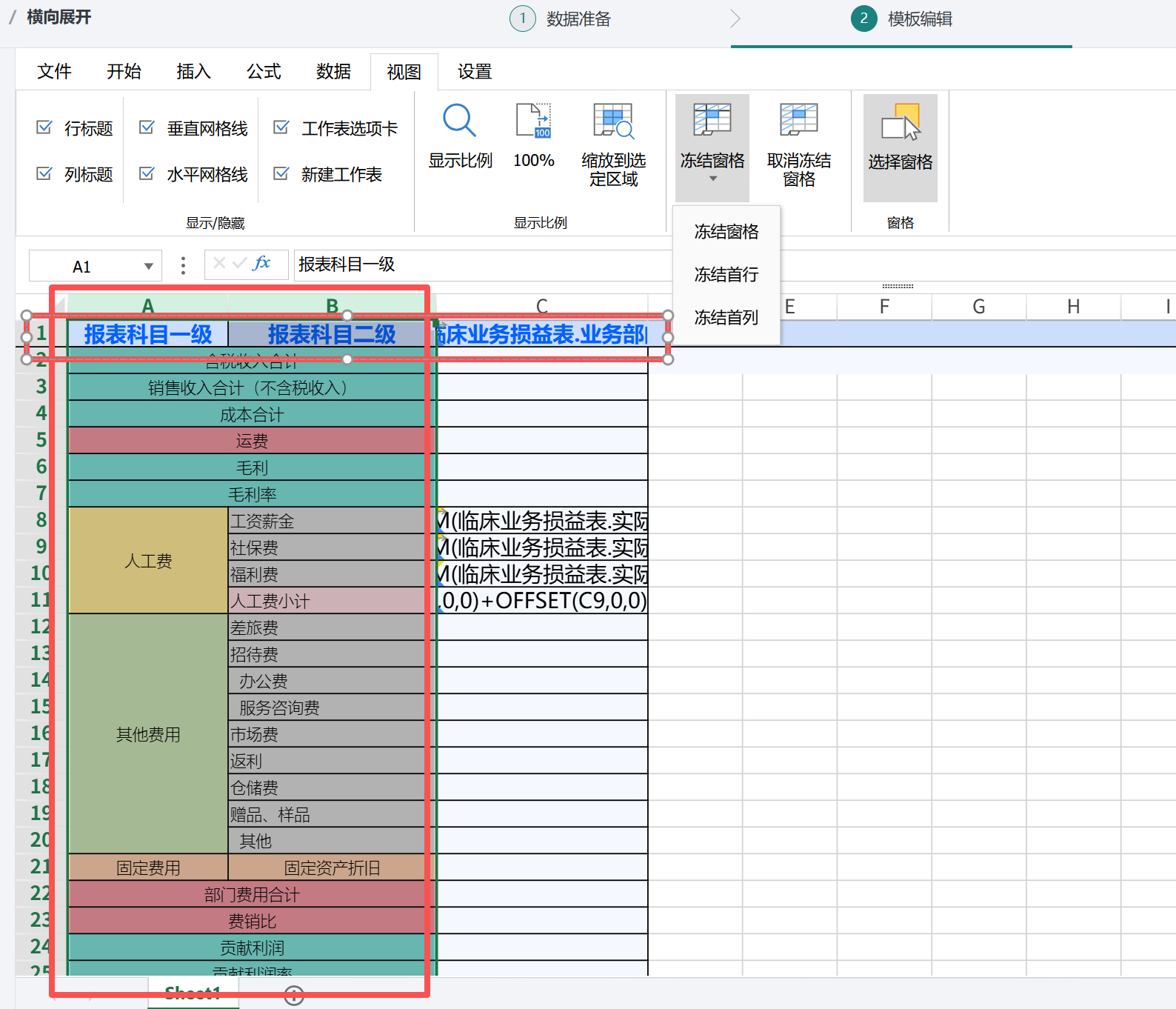
Task: Toggle Vertical Gridlines (垂直网格线) checkbox
Action: (147, 127)
